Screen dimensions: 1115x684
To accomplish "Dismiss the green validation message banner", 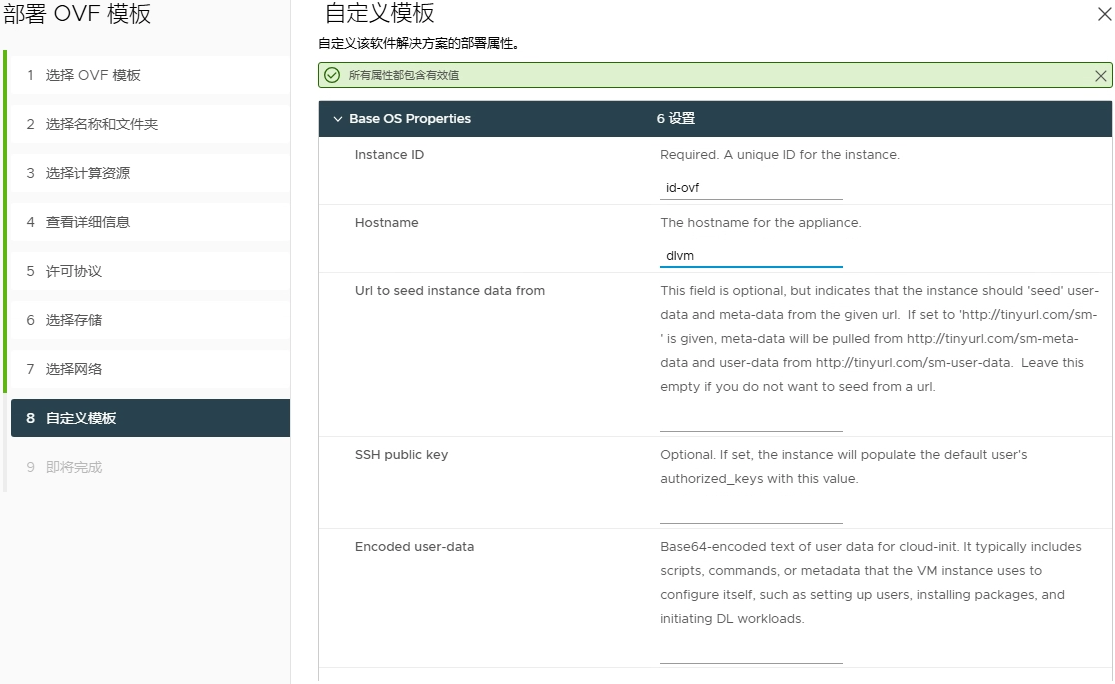I will (1101, 76).
